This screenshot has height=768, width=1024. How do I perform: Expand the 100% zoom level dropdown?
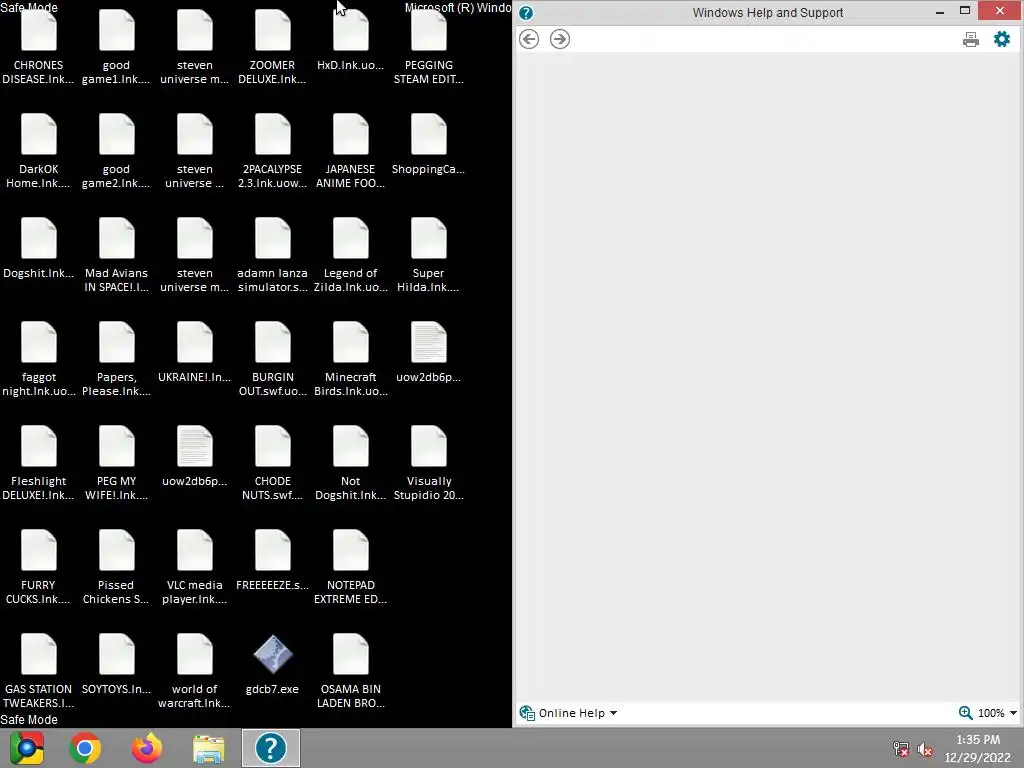pyautogui.click(x=1014, y=713)
